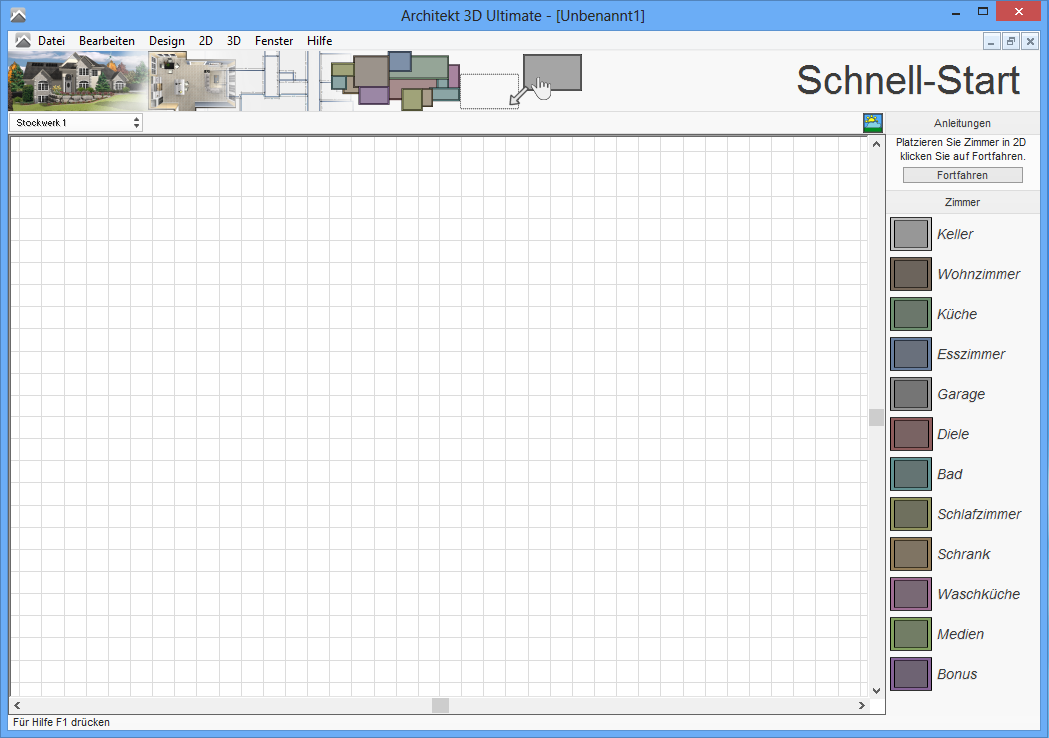Click the title bar application icon
The image size is (1049, 738).
point(17,15)
